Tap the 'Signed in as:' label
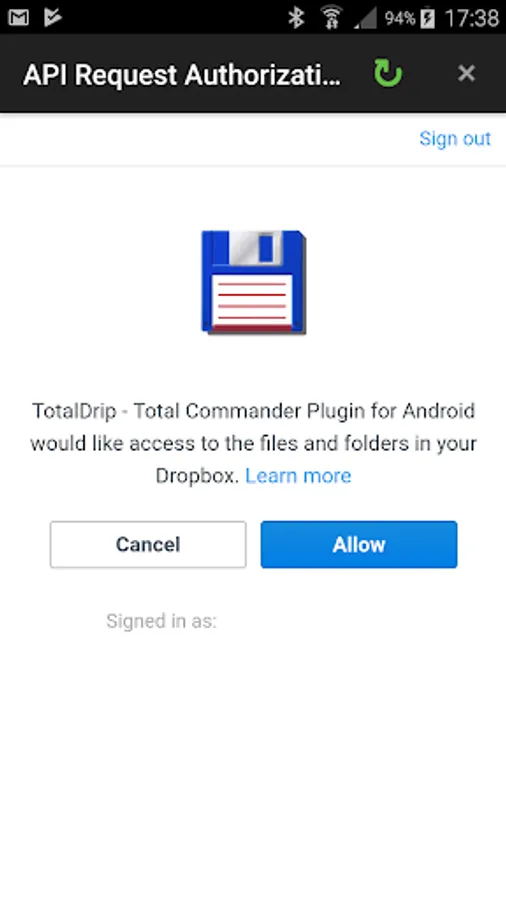This screenshot has height=900, width=506. 161,621
